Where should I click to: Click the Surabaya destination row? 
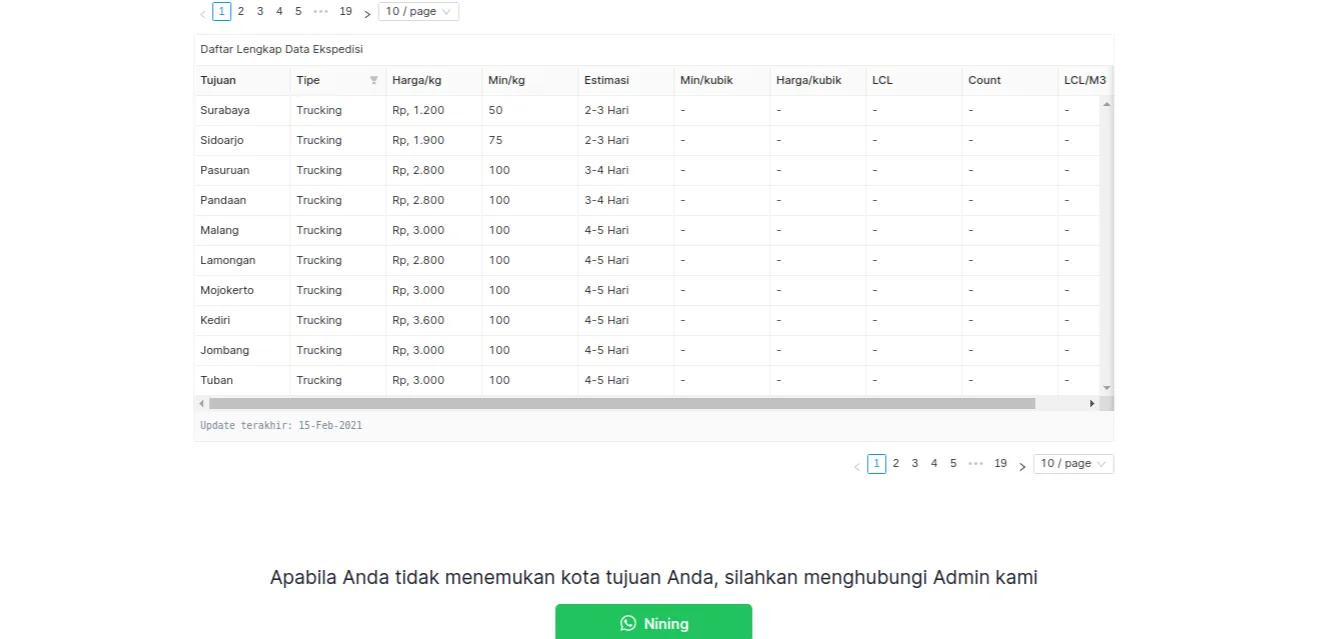225,111
